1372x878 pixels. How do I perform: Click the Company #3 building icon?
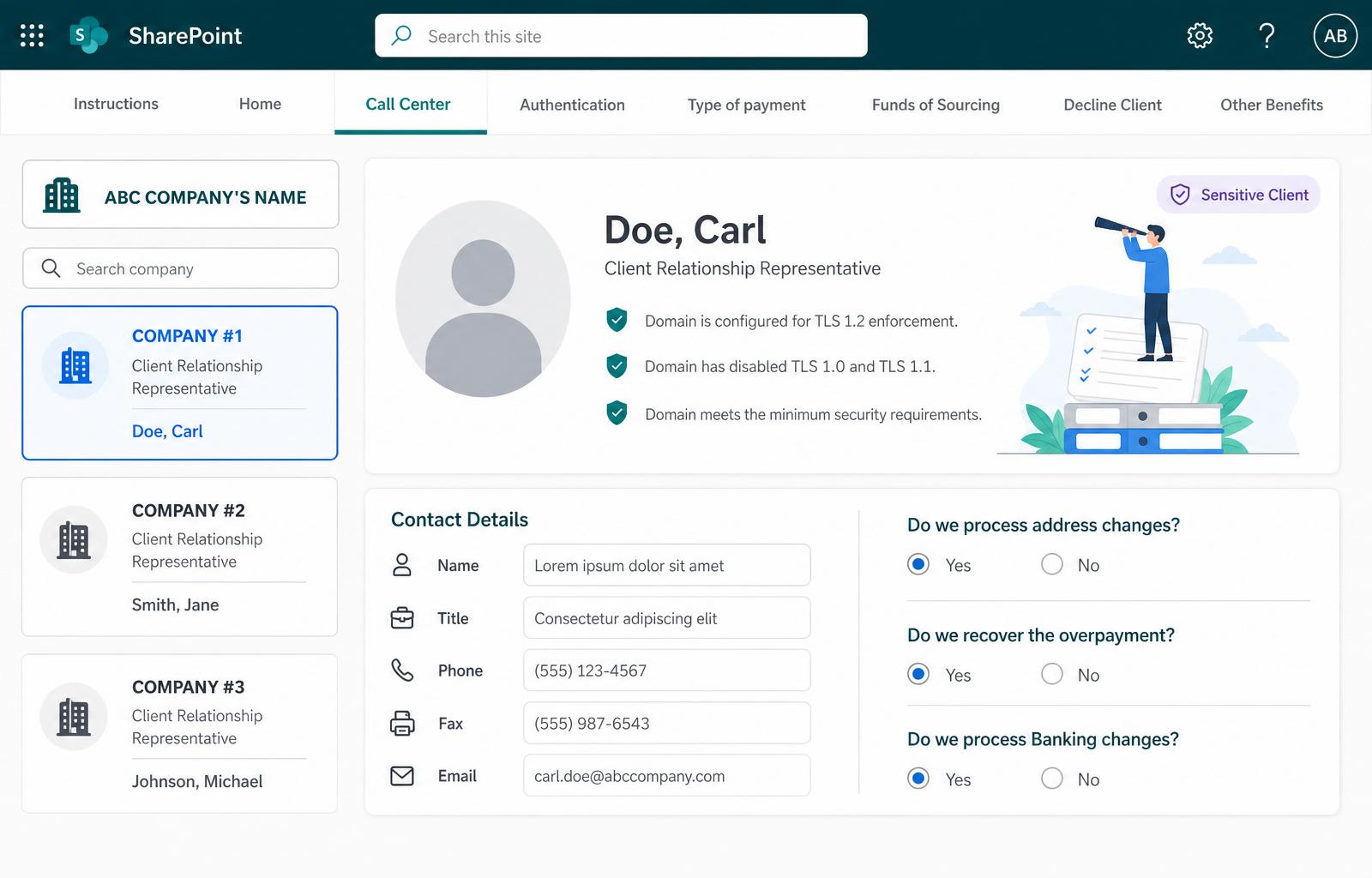pyautogui.click(x=74, y=717)
